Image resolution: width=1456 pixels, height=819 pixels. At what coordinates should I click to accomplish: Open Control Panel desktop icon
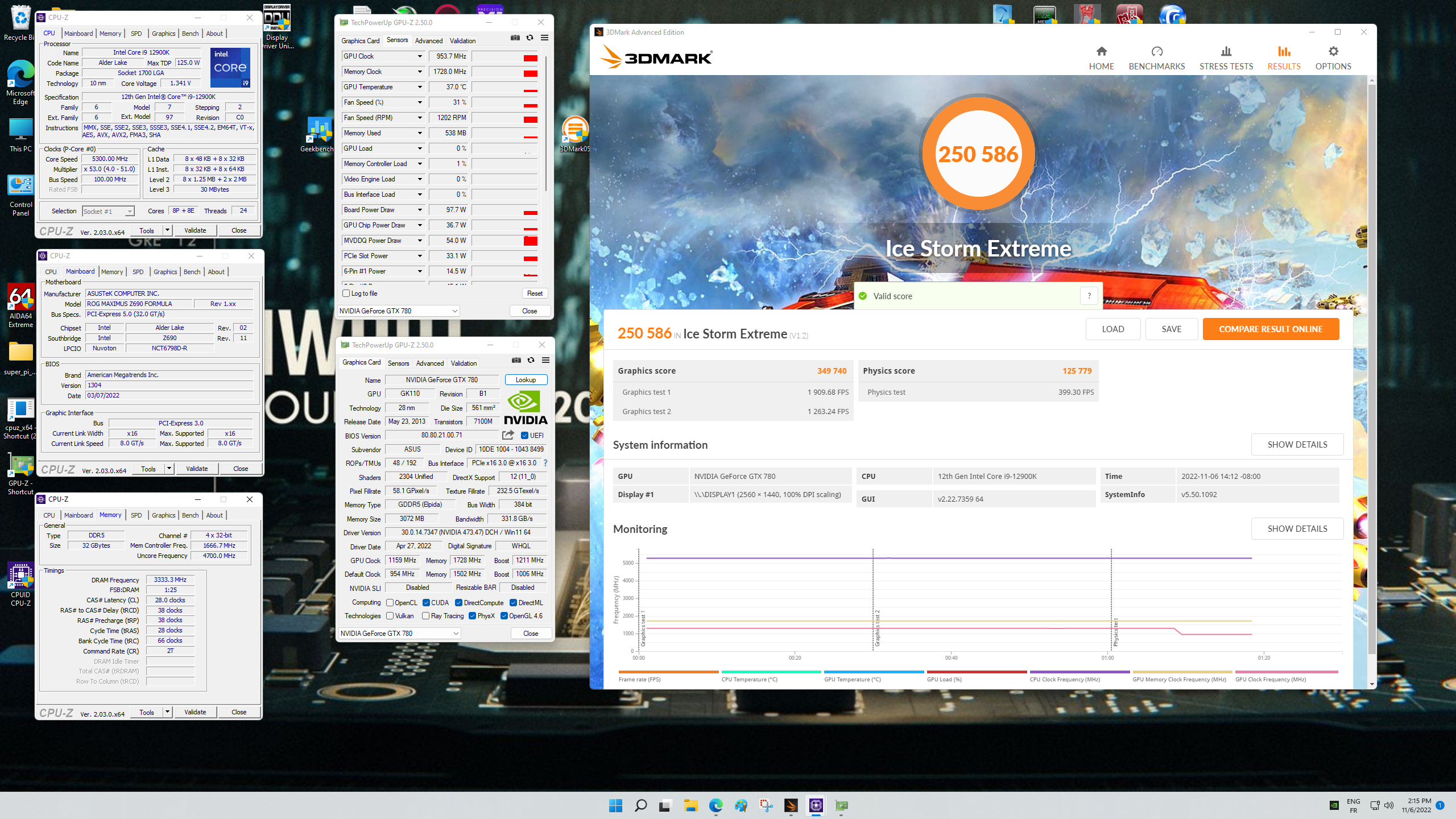pos(20,196)
